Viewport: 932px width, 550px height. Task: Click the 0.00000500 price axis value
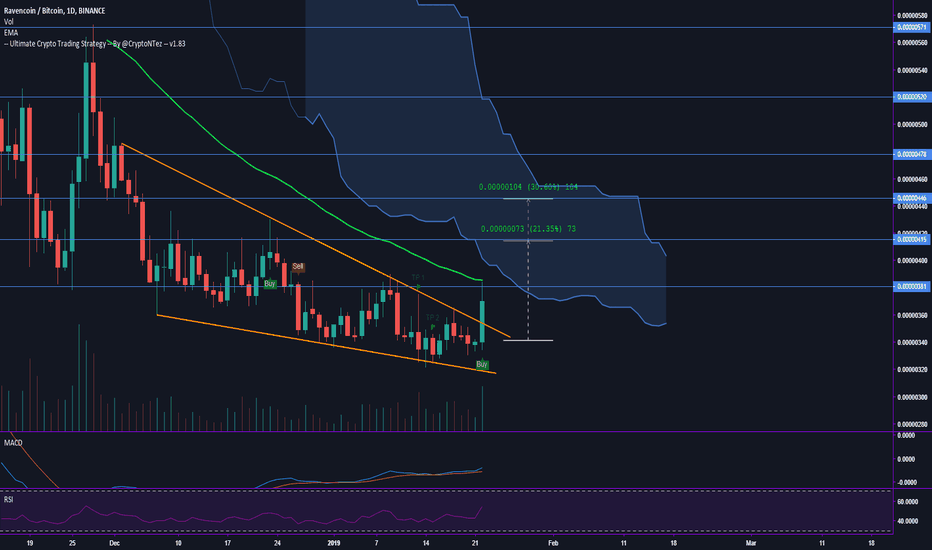pos(912,125)
